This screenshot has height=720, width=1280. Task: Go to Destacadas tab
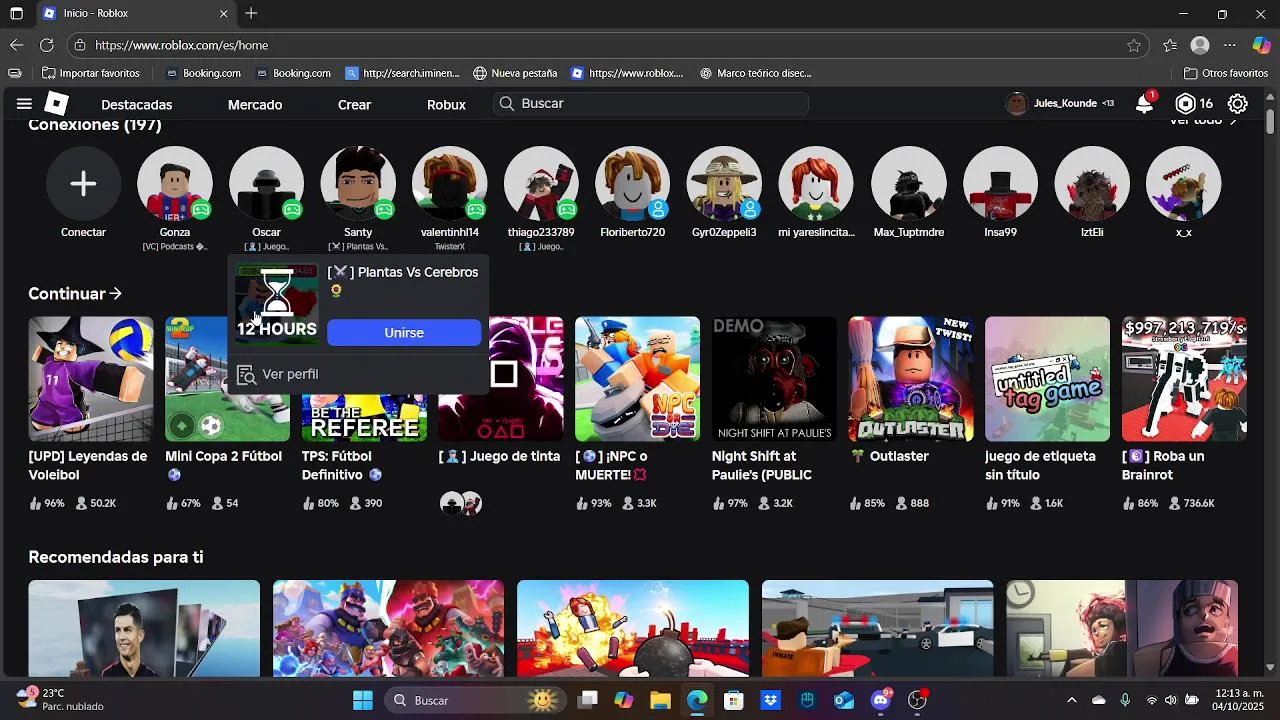[x=136, y=105]
